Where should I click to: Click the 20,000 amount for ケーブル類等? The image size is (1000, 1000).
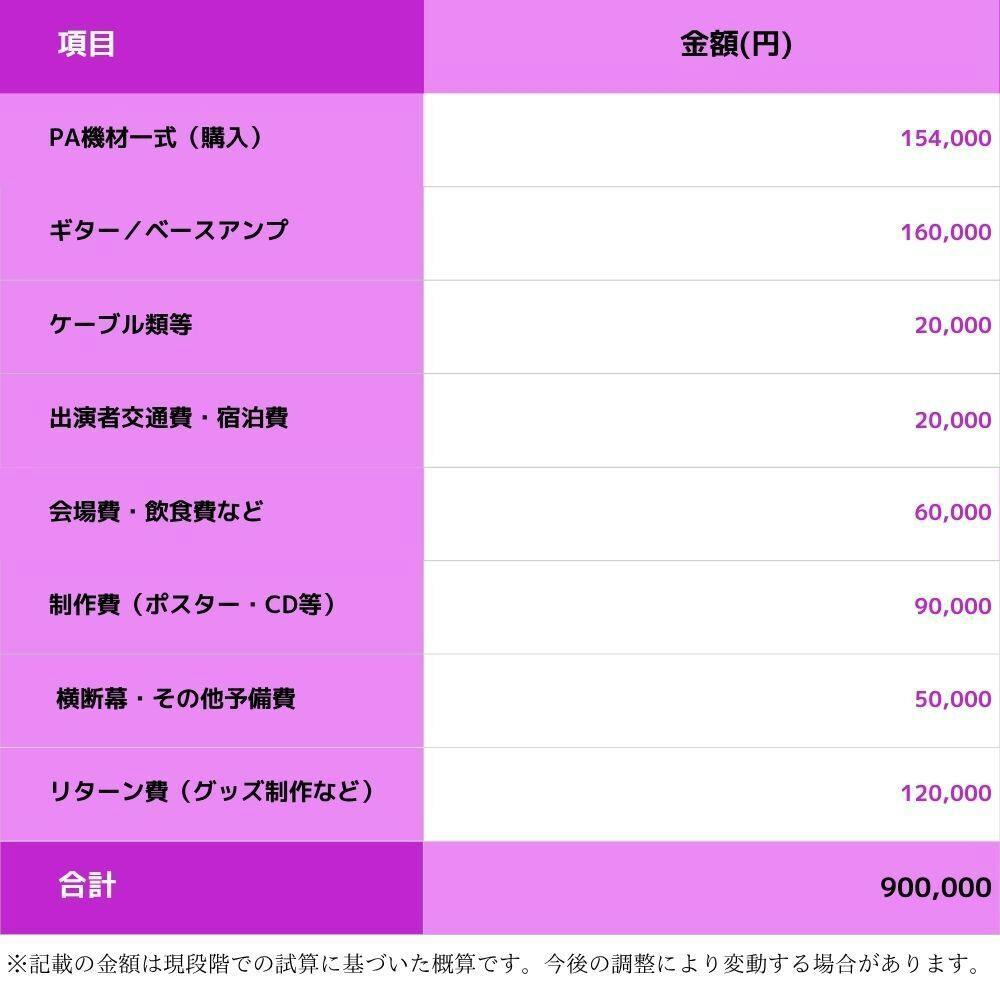(x=952, y=326)
